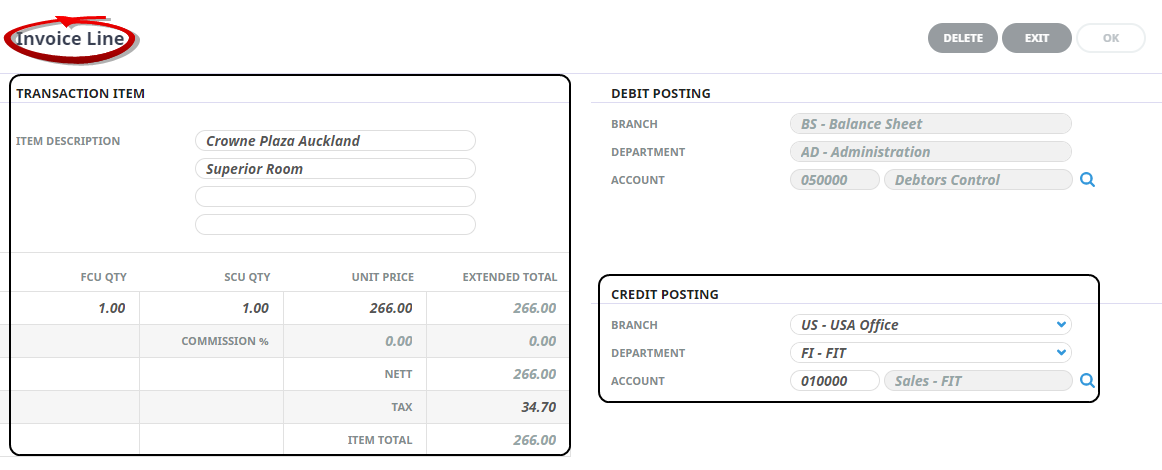Image resolution: width=1162 pixels, height=470 pixels.
Task: Click the Credit Posting account number 010000 field
Action: [834, 381]
